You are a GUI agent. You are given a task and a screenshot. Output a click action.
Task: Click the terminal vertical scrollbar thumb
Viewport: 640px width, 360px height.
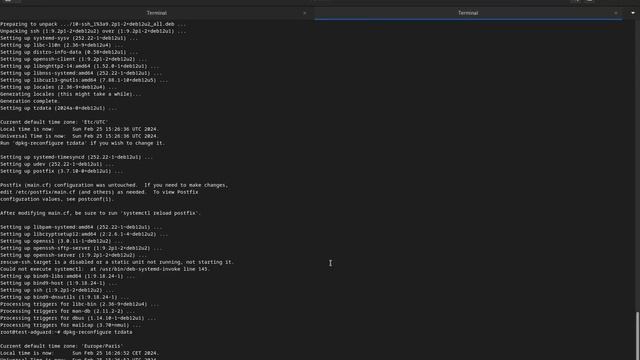click(x=638, y=336)
